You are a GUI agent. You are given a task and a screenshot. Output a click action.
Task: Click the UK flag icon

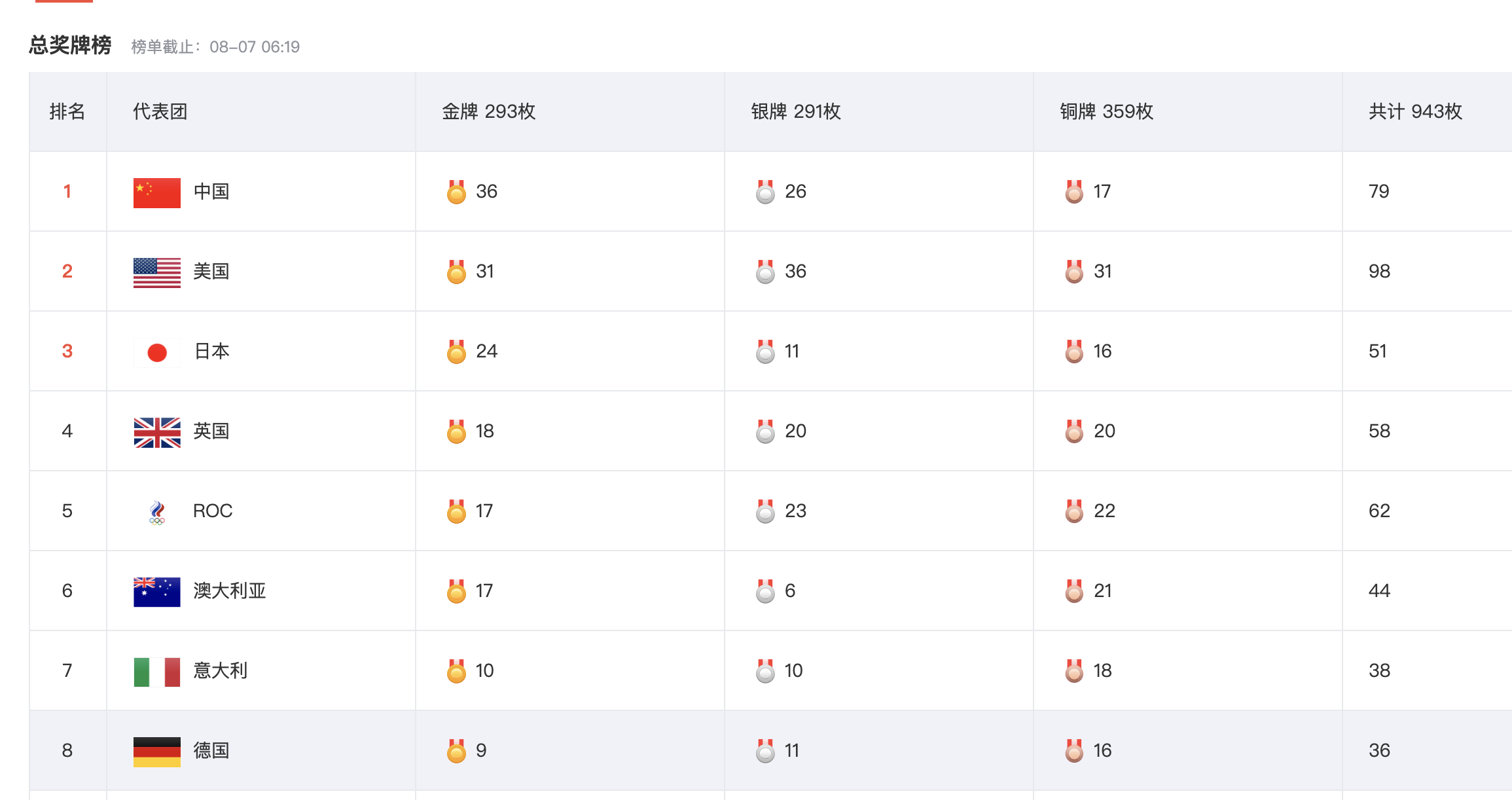tap(157, 432)
